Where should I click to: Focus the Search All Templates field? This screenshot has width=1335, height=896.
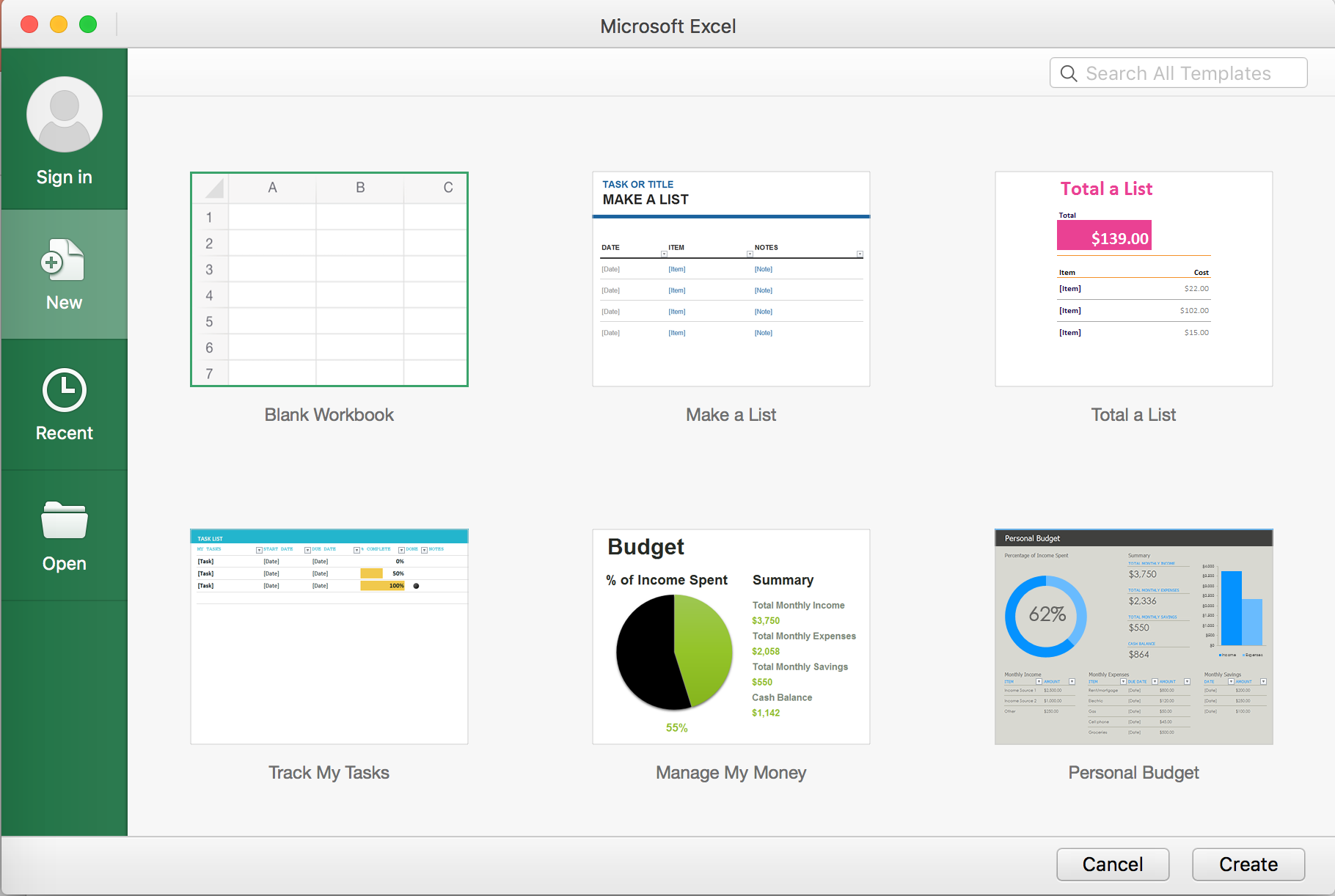point(1178,73)
